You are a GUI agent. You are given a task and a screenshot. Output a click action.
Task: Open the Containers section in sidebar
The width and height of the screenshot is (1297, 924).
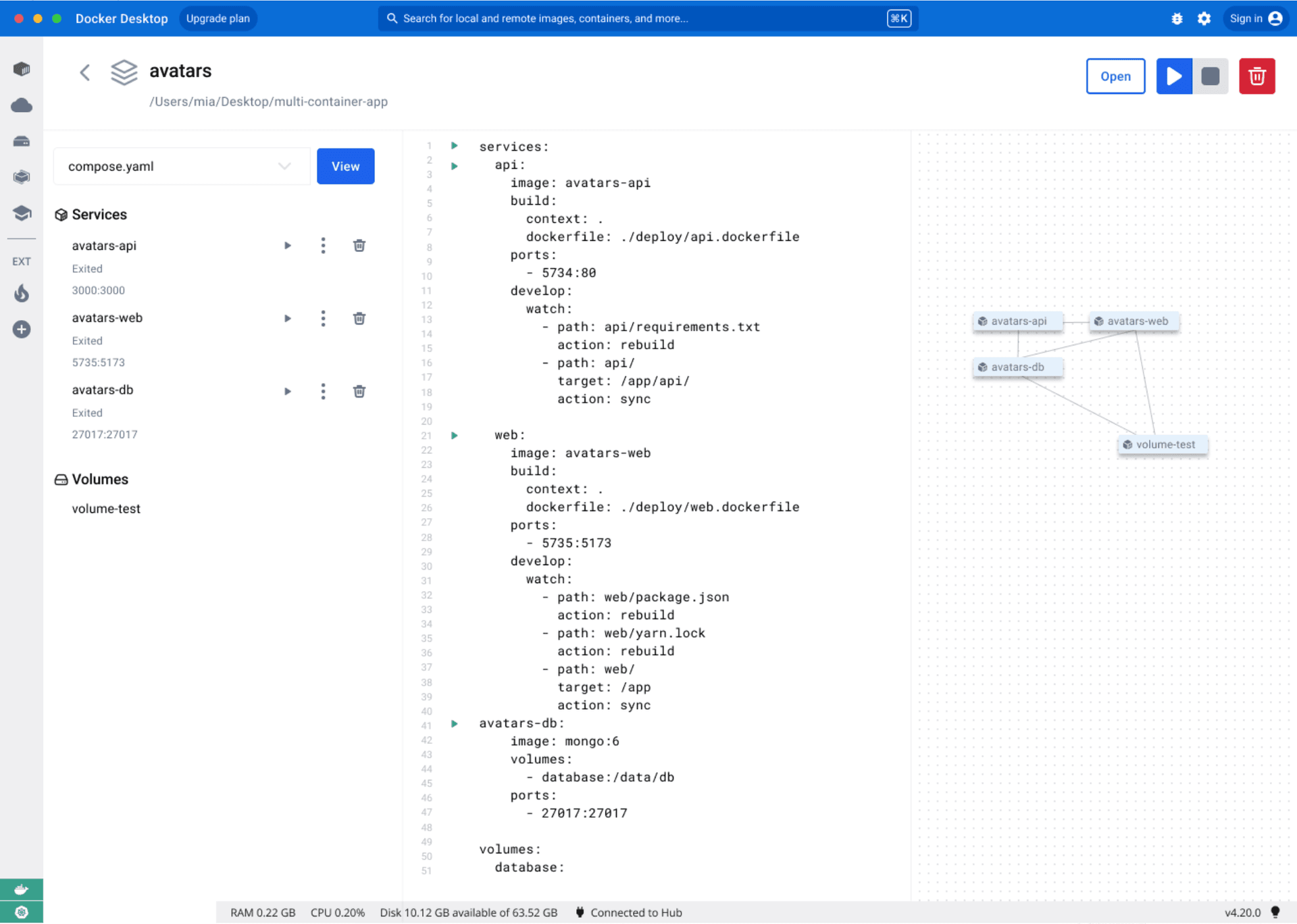22,70
